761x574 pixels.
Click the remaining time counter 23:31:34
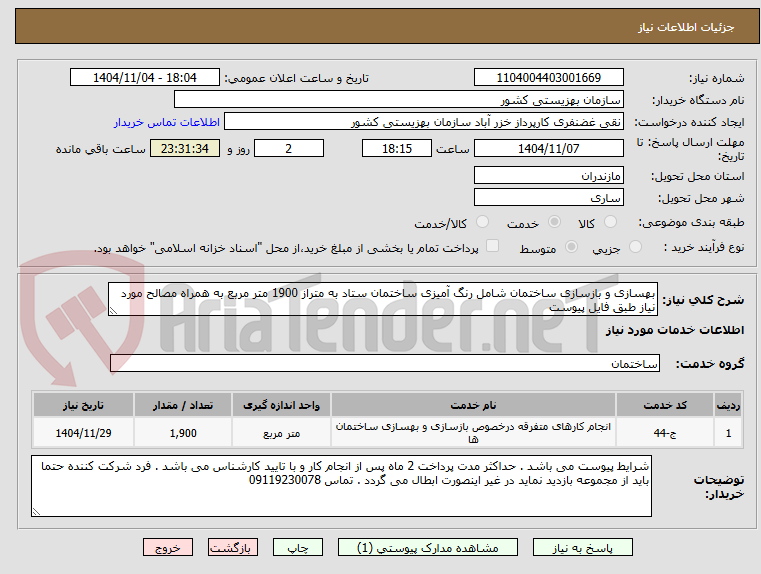pos(185,148)
